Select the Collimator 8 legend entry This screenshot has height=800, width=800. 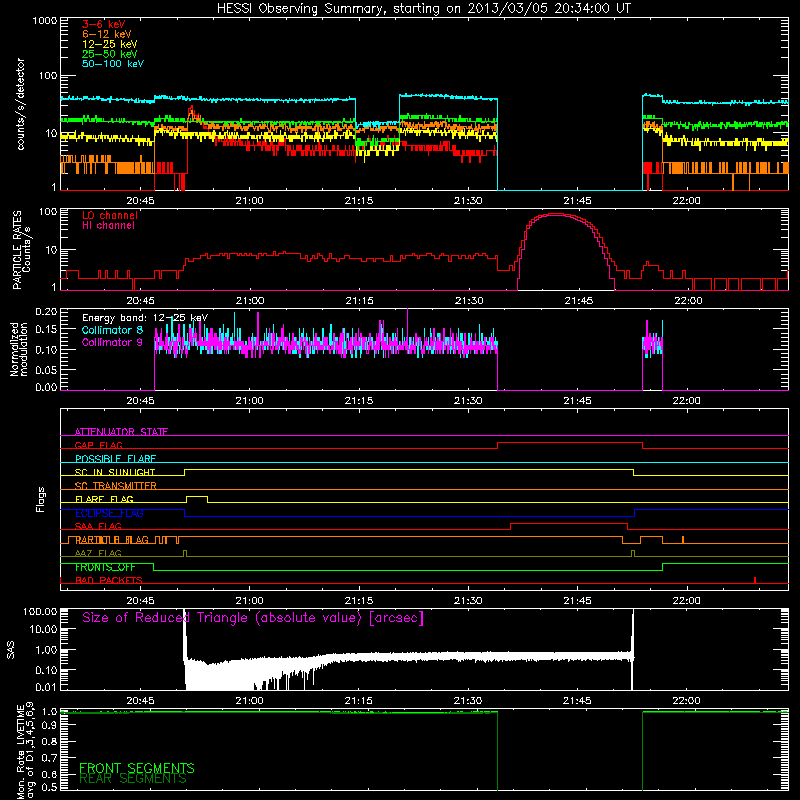click(112, 330)
